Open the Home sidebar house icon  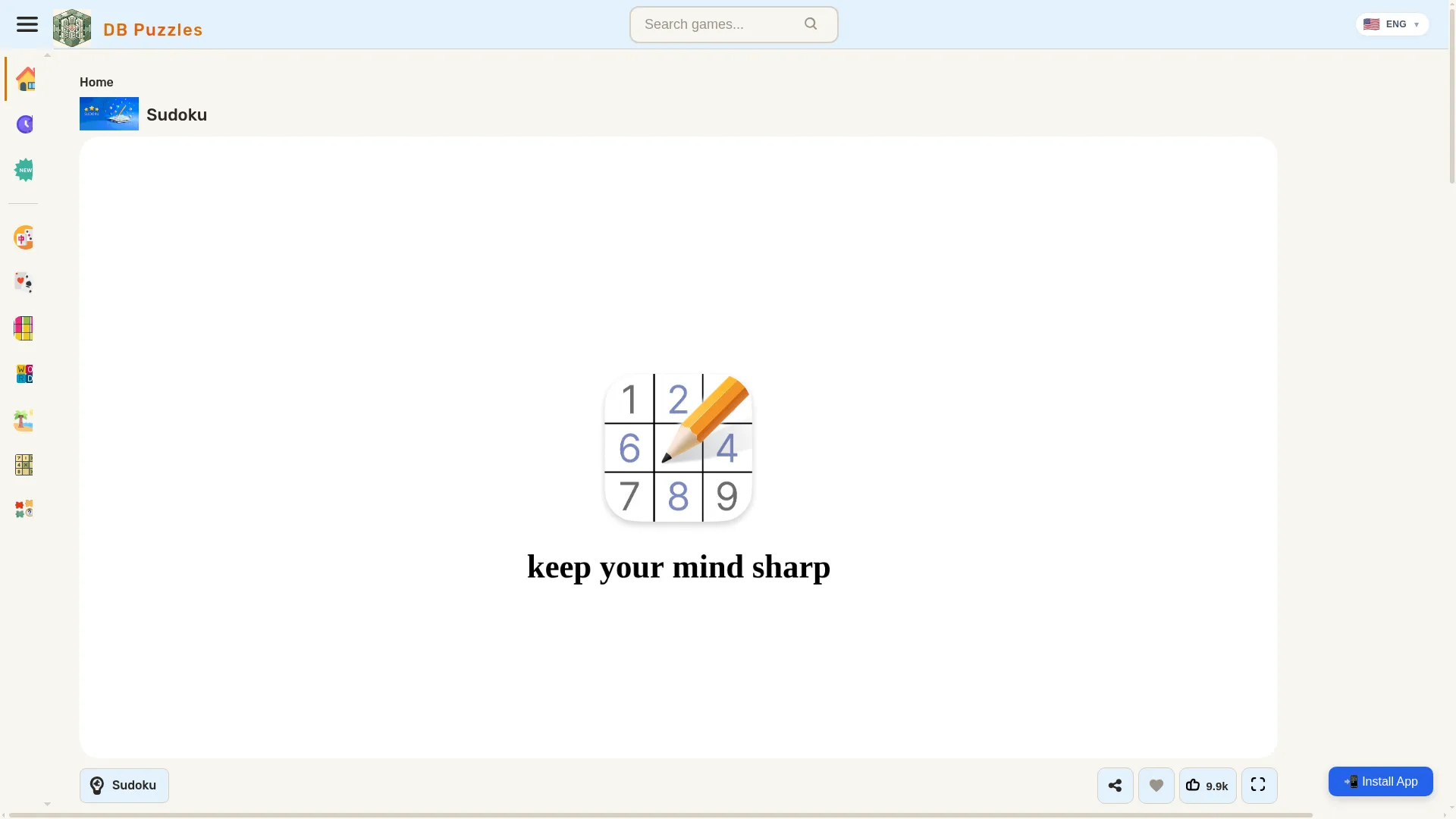[25, 79]
